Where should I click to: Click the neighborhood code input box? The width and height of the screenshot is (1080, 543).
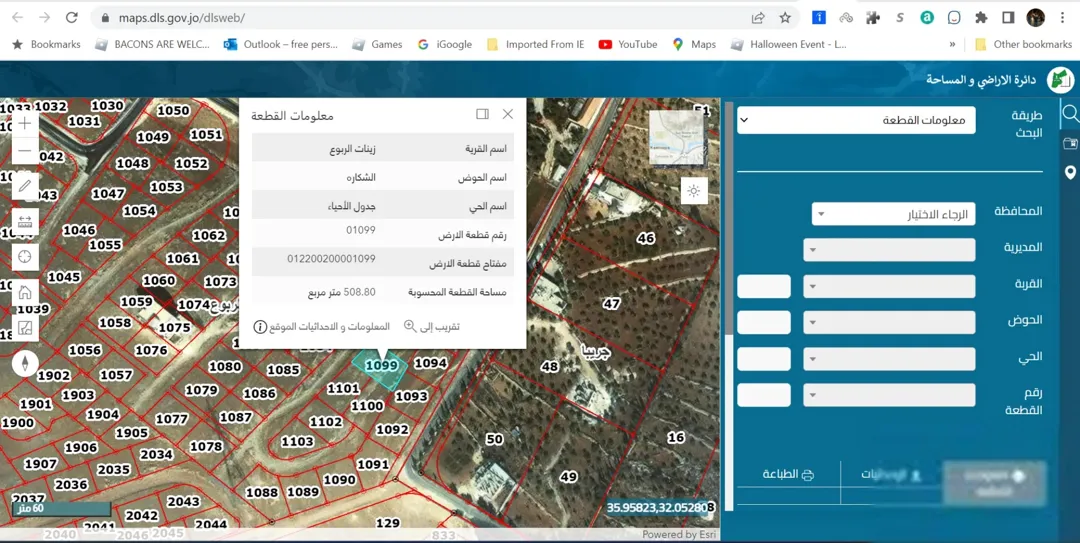[764, 358]
